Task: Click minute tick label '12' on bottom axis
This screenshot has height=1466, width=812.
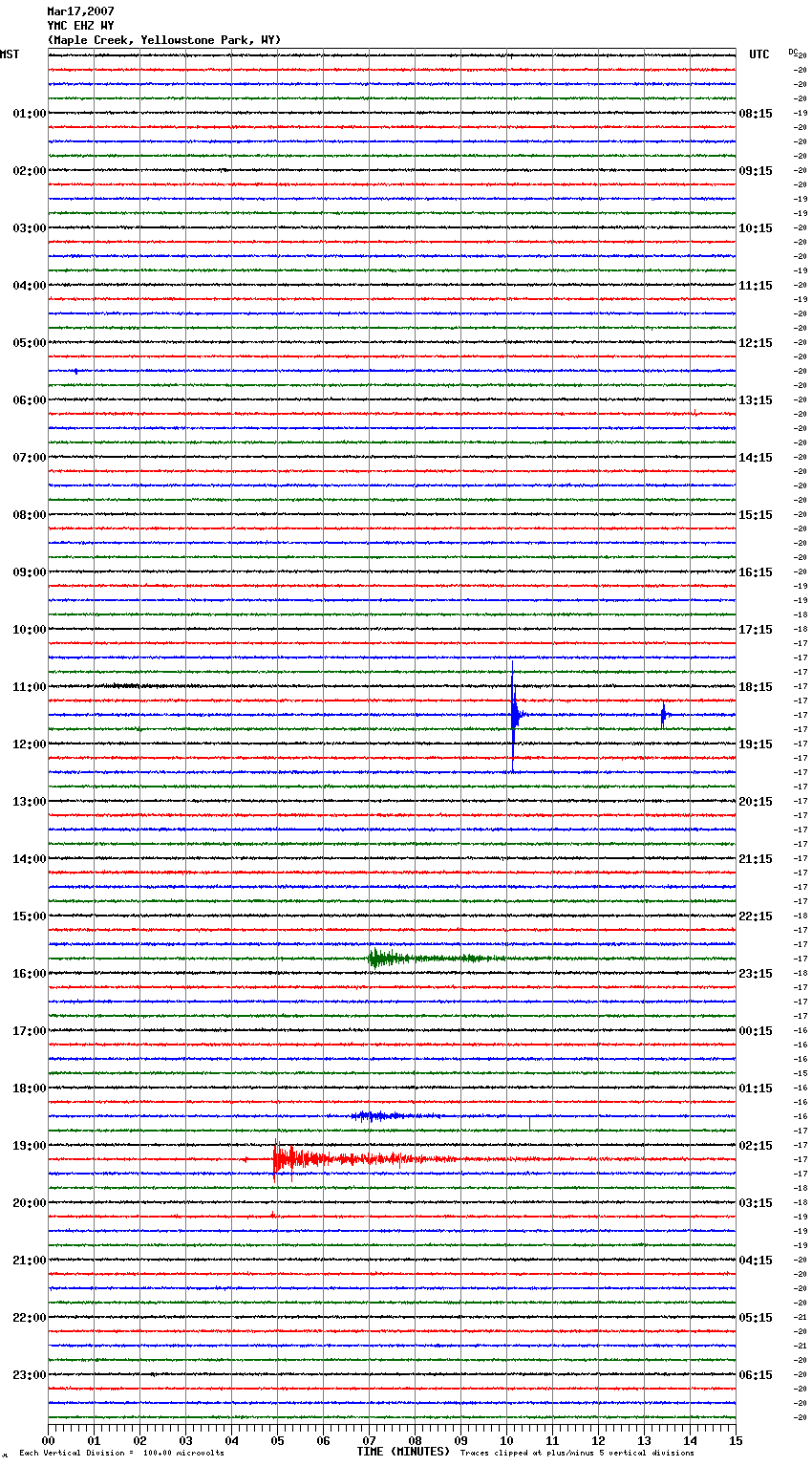Action: tap(598, 1440)
